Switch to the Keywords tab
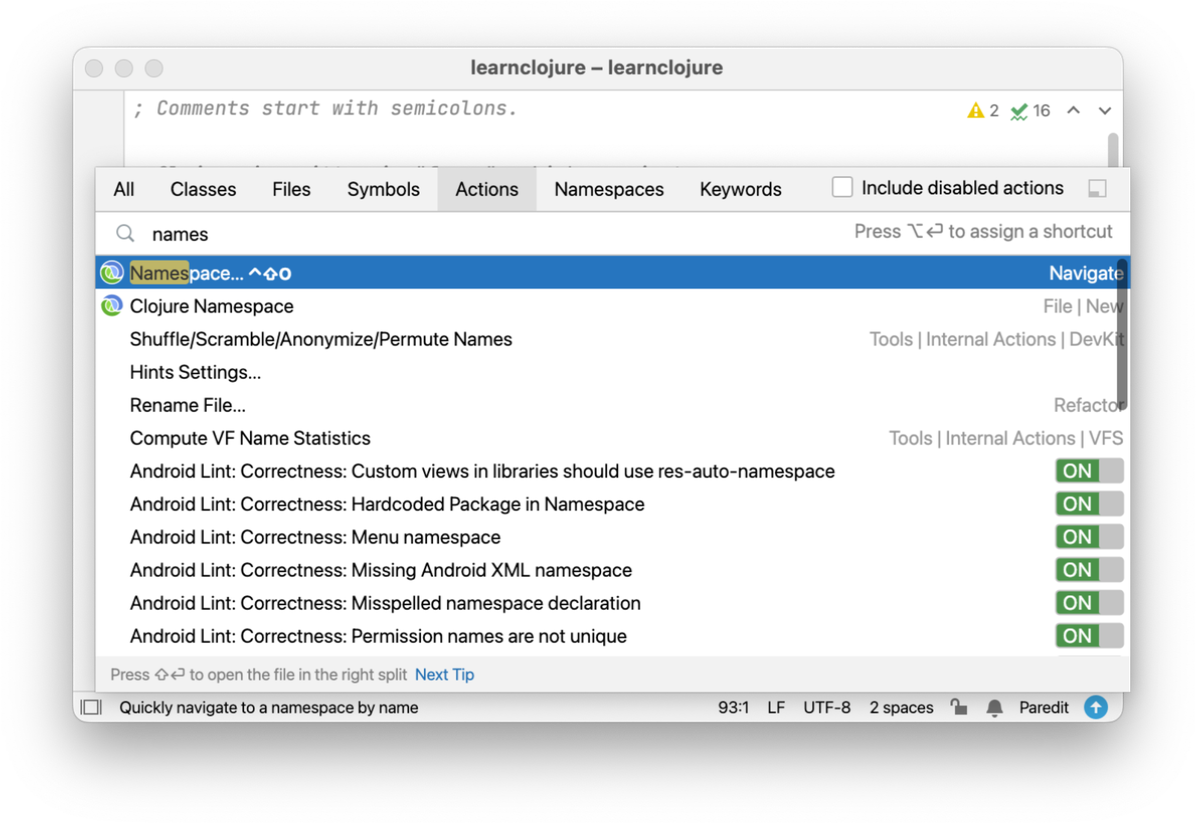The width and height of the screenshot is (1196, 823). (x=741, y=189)
